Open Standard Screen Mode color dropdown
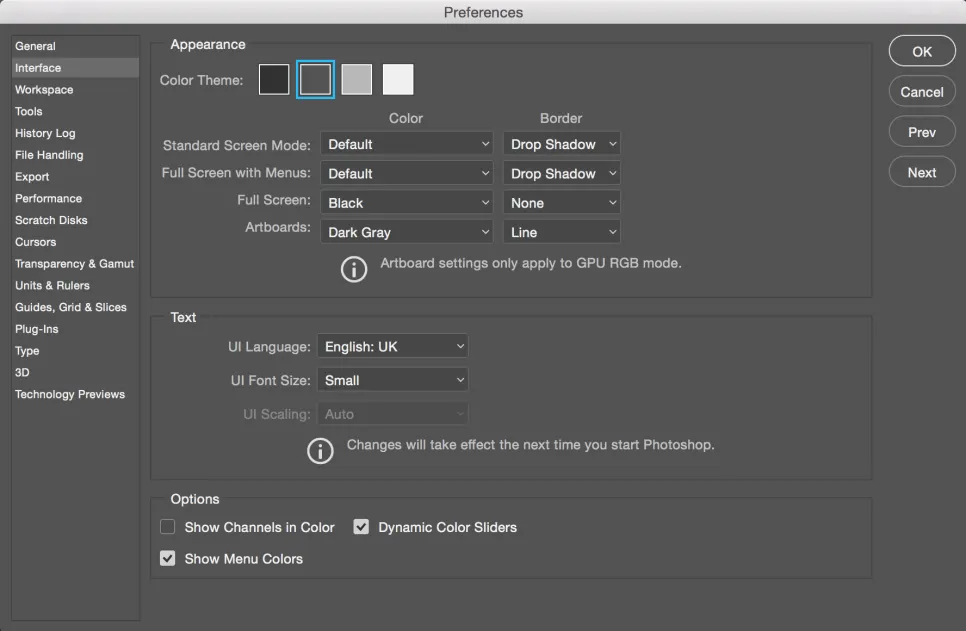966x631 pixels. 407,144
